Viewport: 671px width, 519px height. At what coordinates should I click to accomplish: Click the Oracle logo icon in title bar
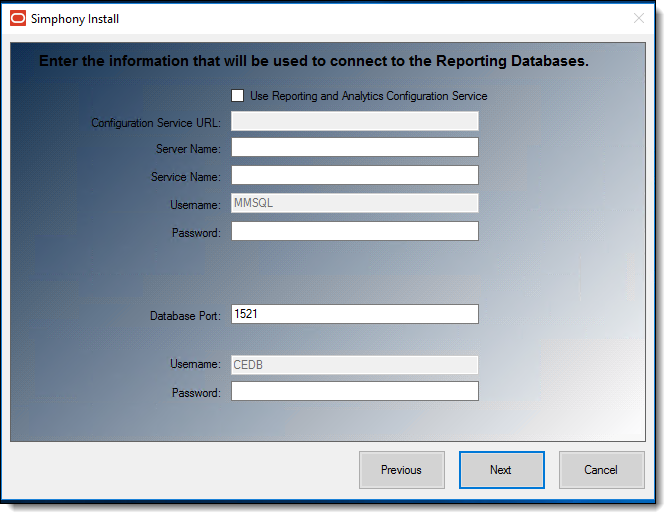pos(18,18)
